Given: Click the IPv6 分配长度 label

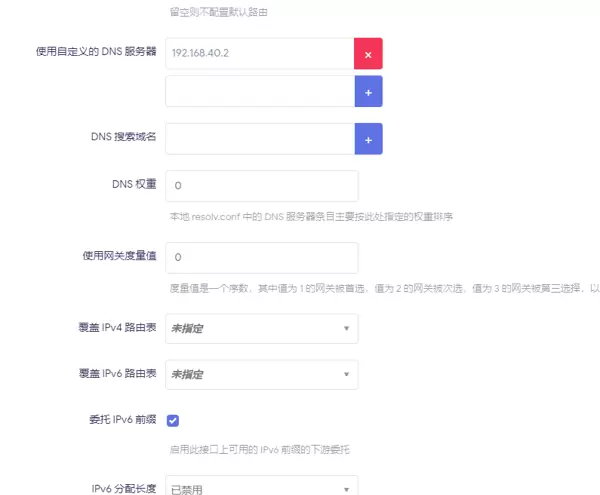Looking at the screenshot, I should pos(123,489).
